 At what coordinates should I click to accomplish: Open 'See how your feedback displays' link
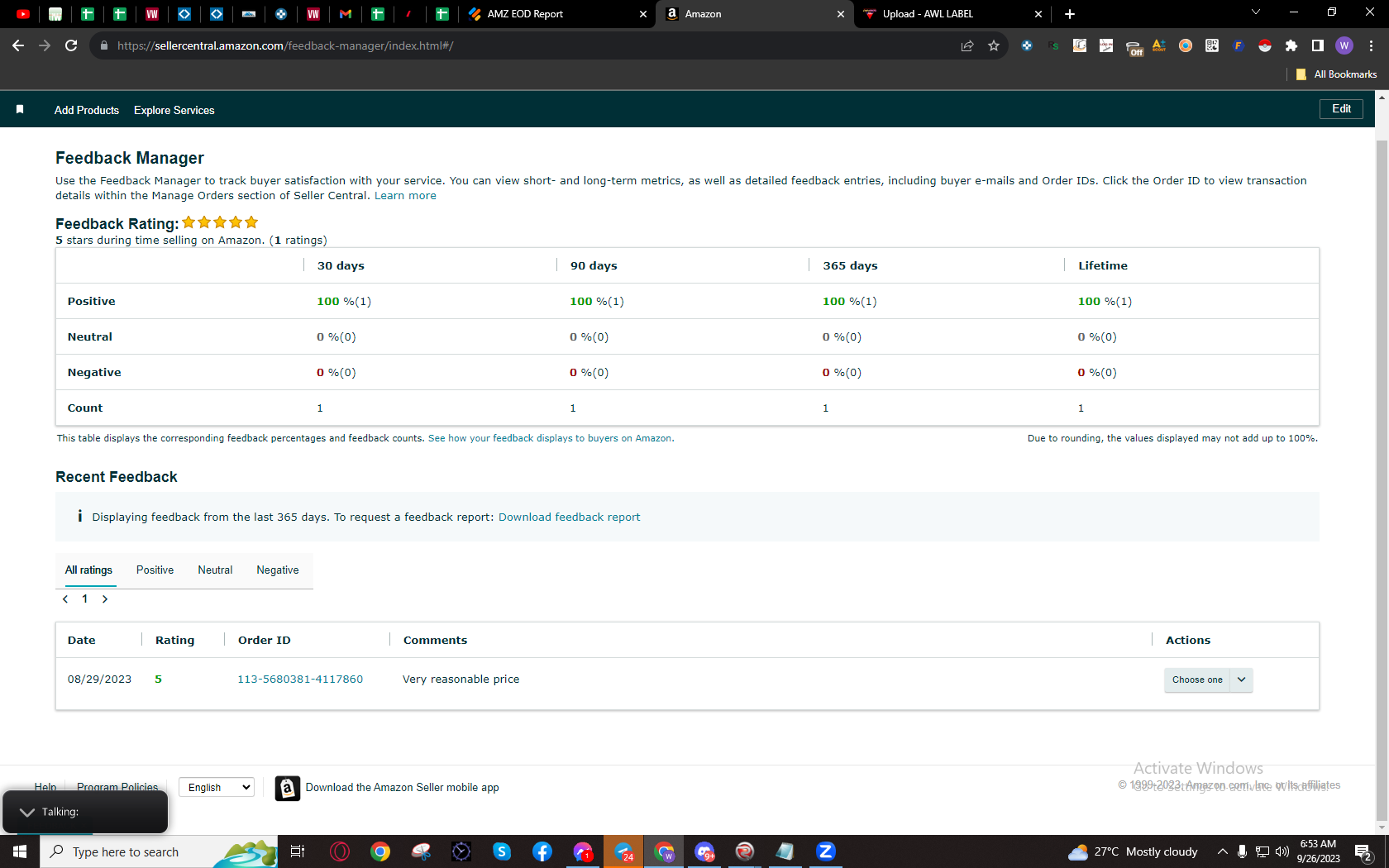tap(550, 438)
